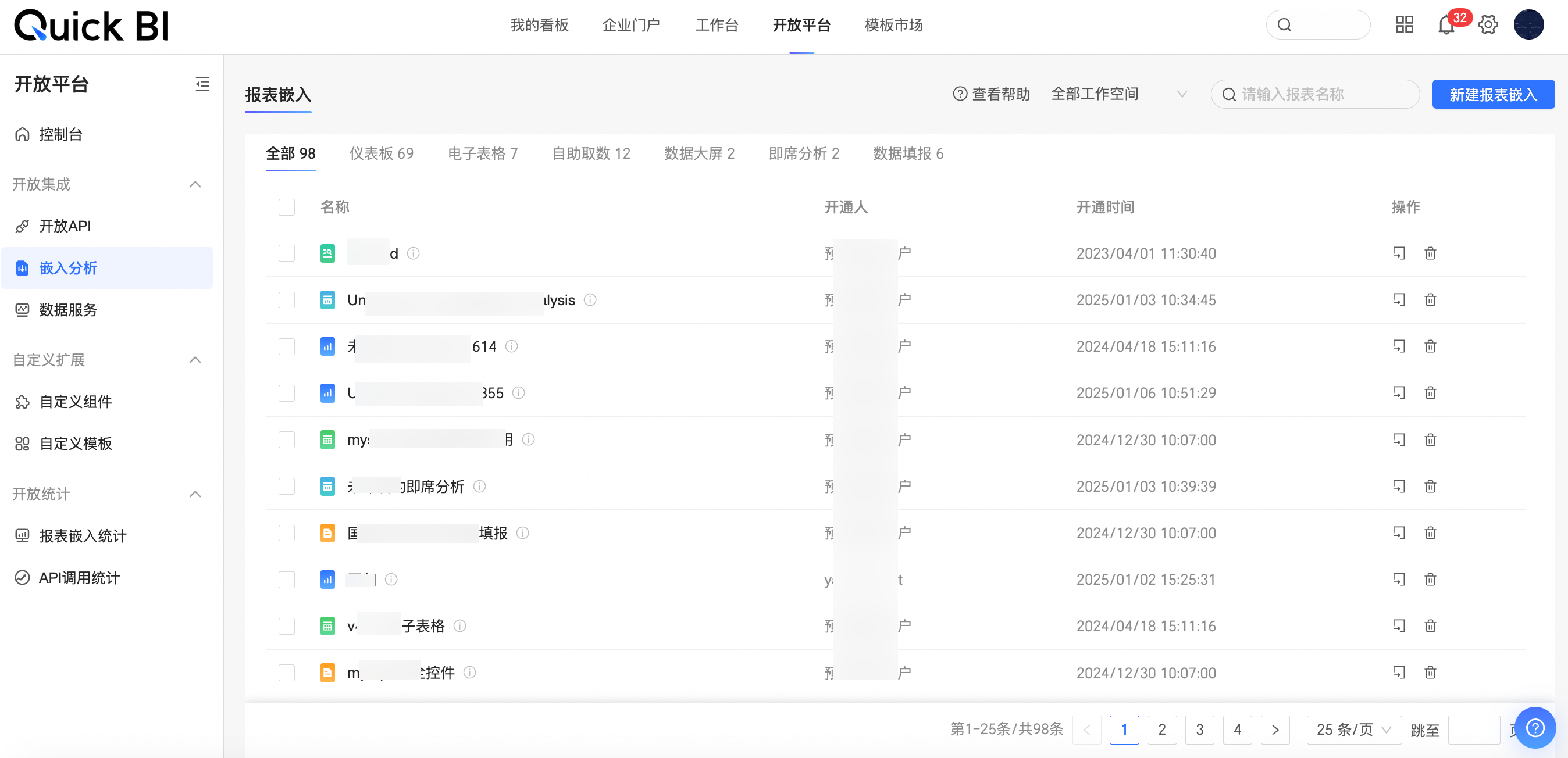This screenshot has width=1568, height=758.
Task: Click the settings gear icon
Action: pyautogui.click(x=1488, y=25)
